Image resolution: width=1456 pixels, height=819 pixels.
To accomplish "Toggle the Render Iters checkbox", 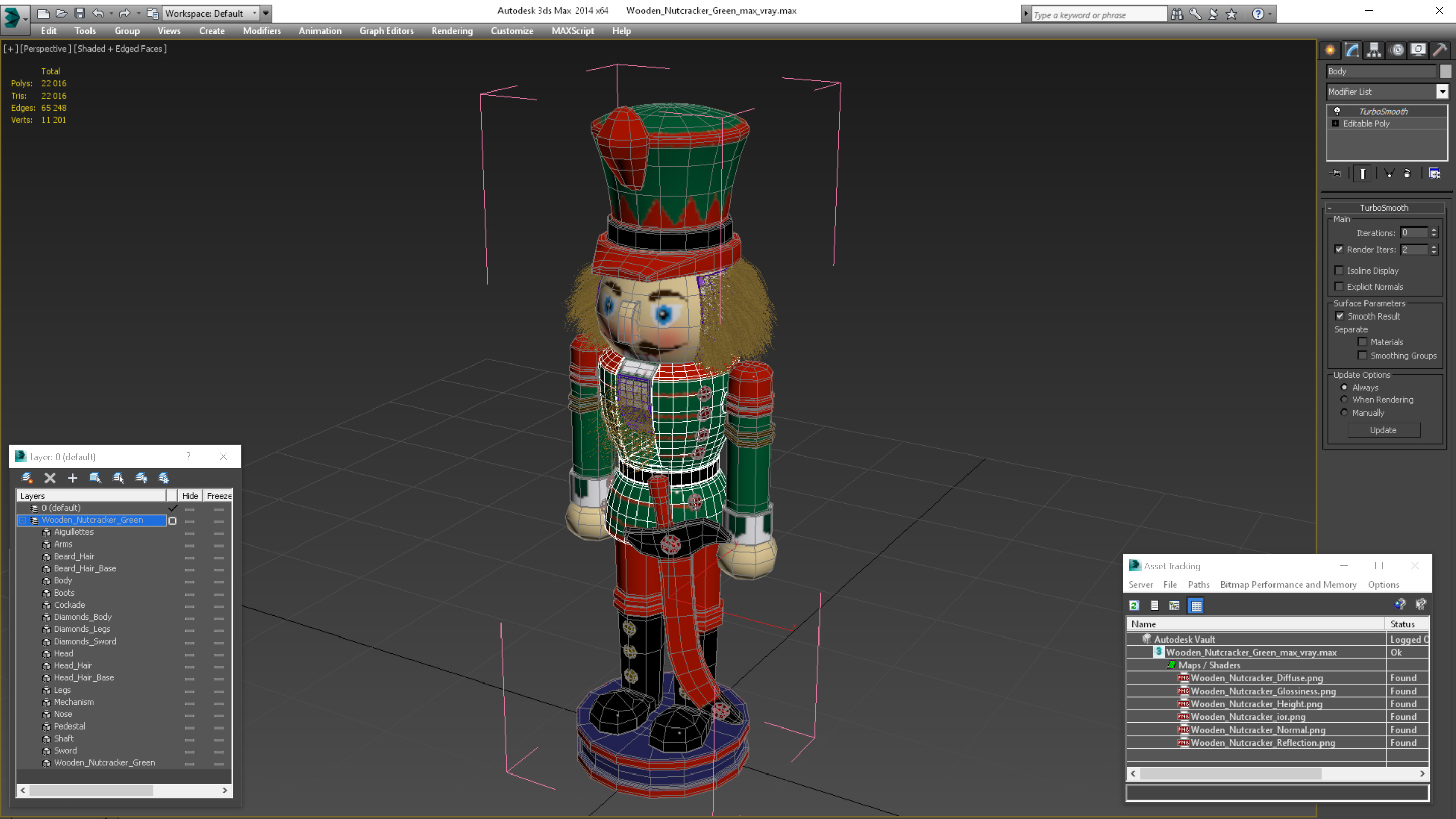I will (1339, 249).
